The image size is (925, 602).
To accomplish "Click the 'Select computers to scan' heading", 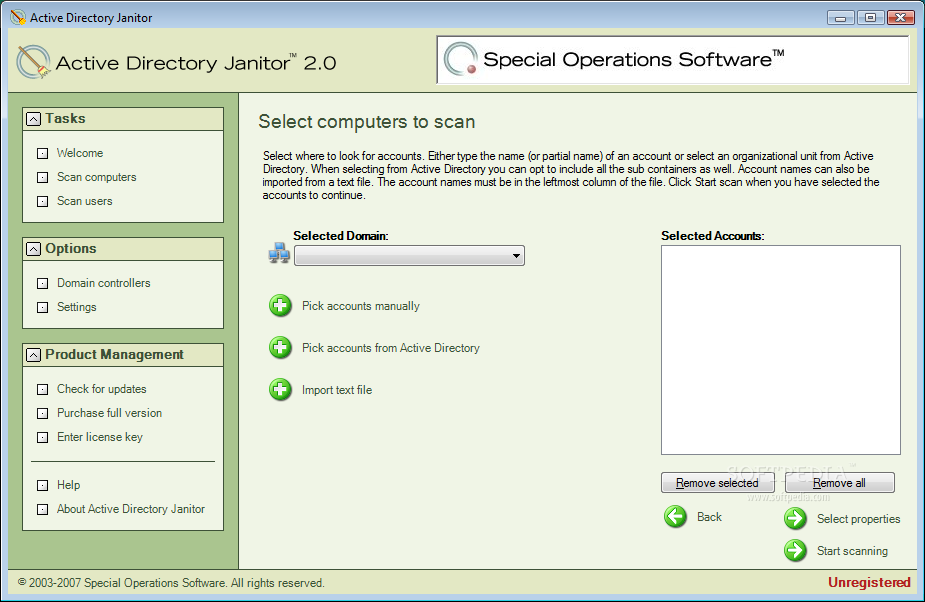I will click(366, 122).
